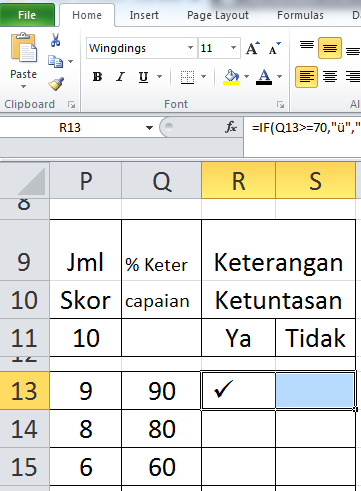
Task: Apply the cell borders button
Action: click(187, 77)
